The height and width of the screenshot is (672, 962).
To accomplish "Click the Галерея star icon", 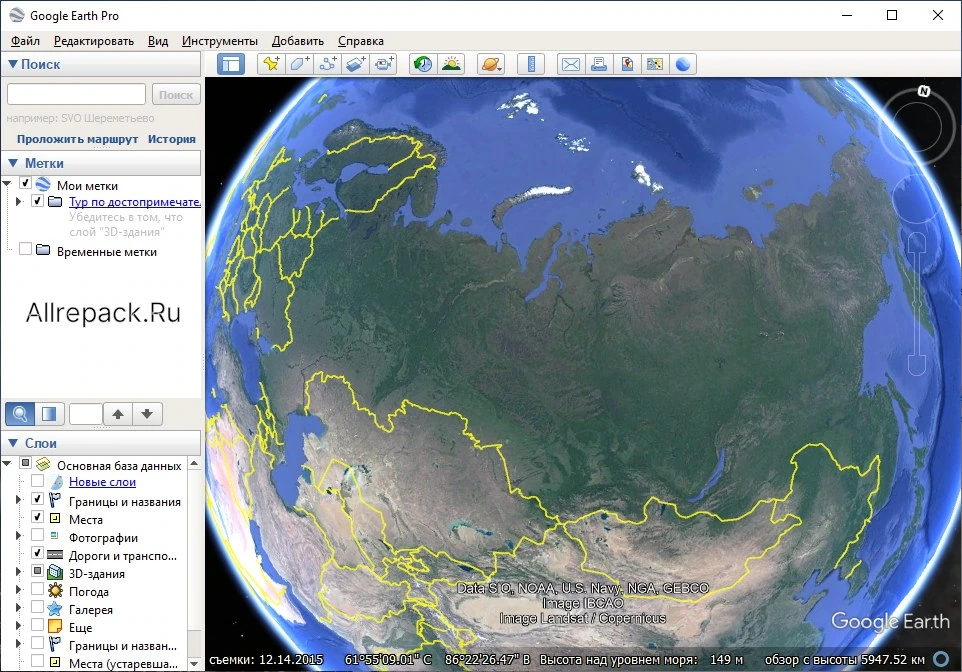I will coord(55,609).
